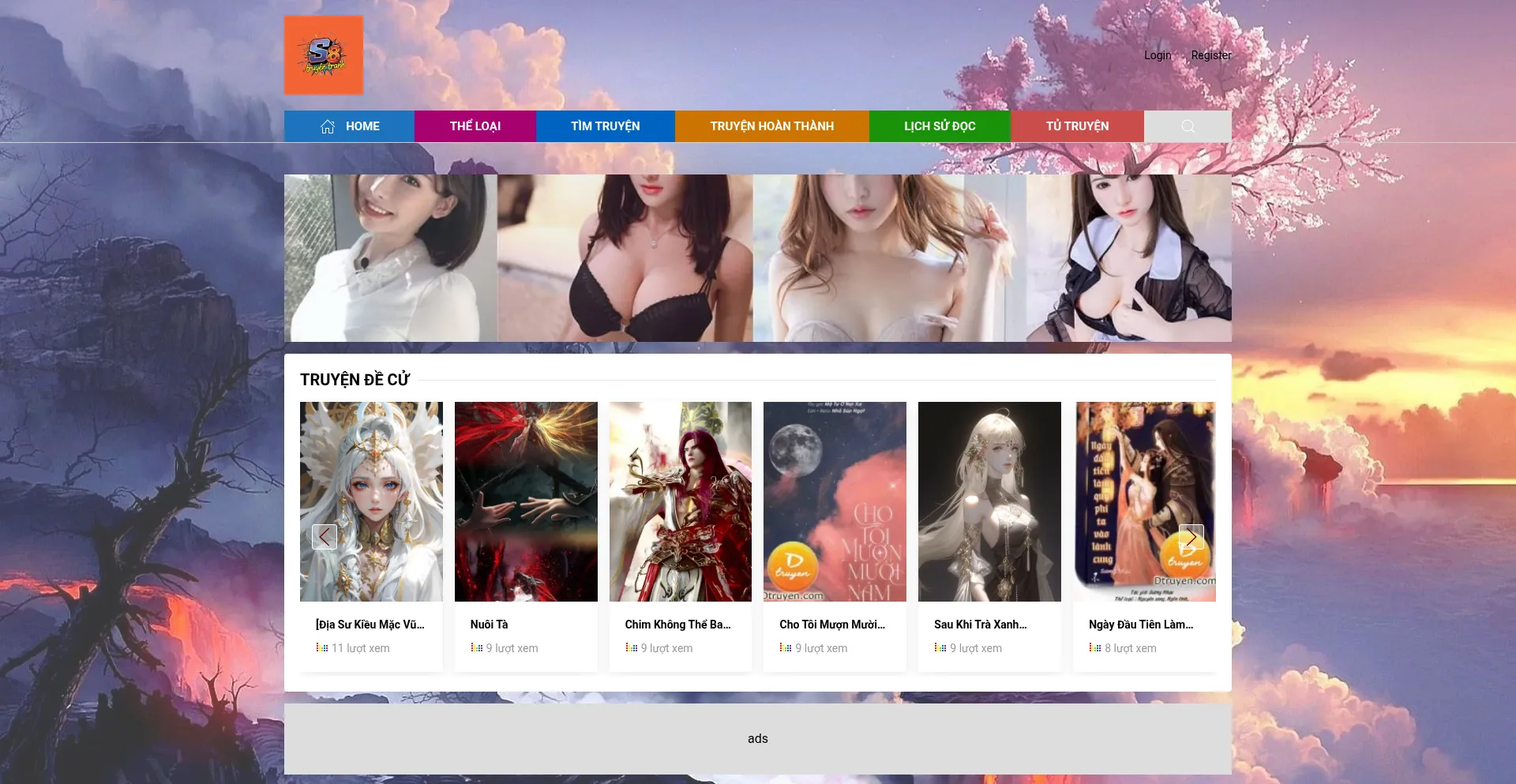Click the photo banner below navigation
1516x784 pixels.
click(x=758, y=258)
